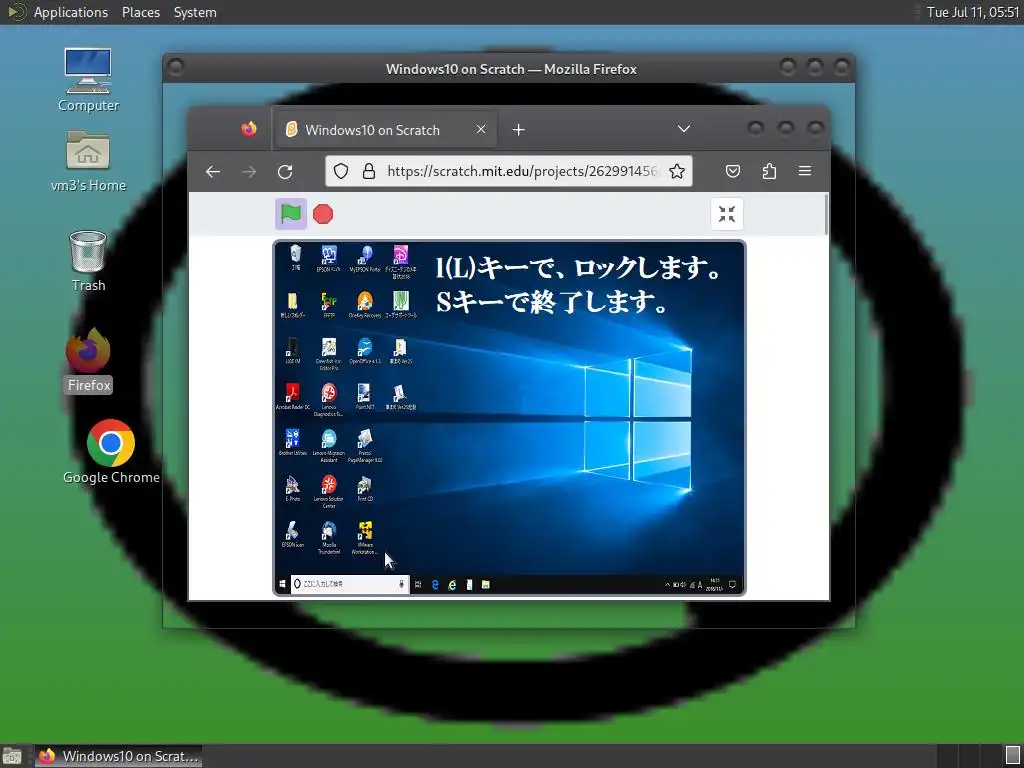Open the System menu

195,12
